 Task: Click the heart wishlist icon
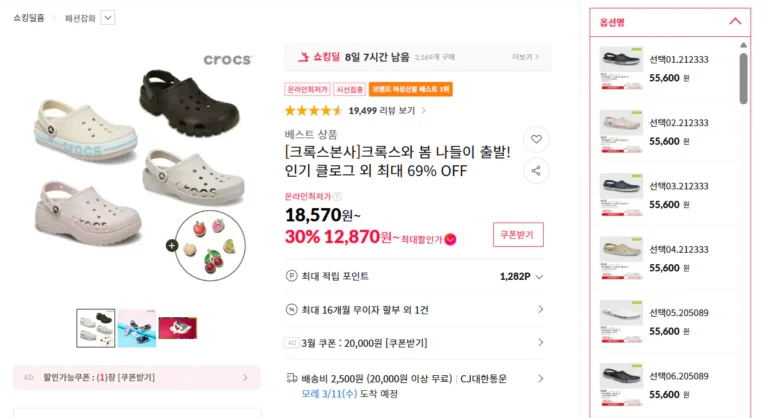tap(536, 139)
